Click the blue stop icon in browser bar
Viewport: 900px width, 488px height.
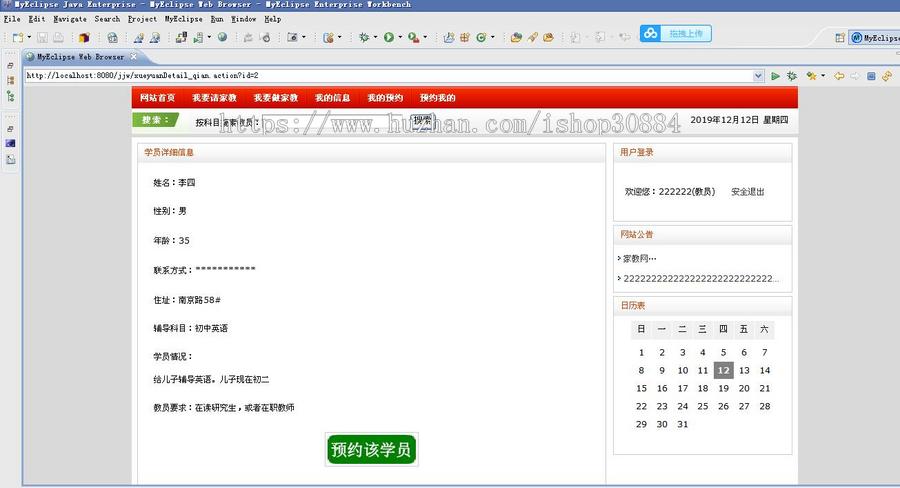coord(871,76)
